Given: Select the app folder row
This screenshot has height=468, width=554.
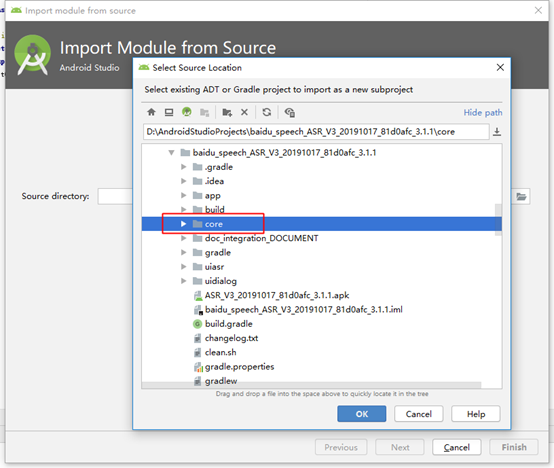Looking at the screenshot, I should pos(322,195).
